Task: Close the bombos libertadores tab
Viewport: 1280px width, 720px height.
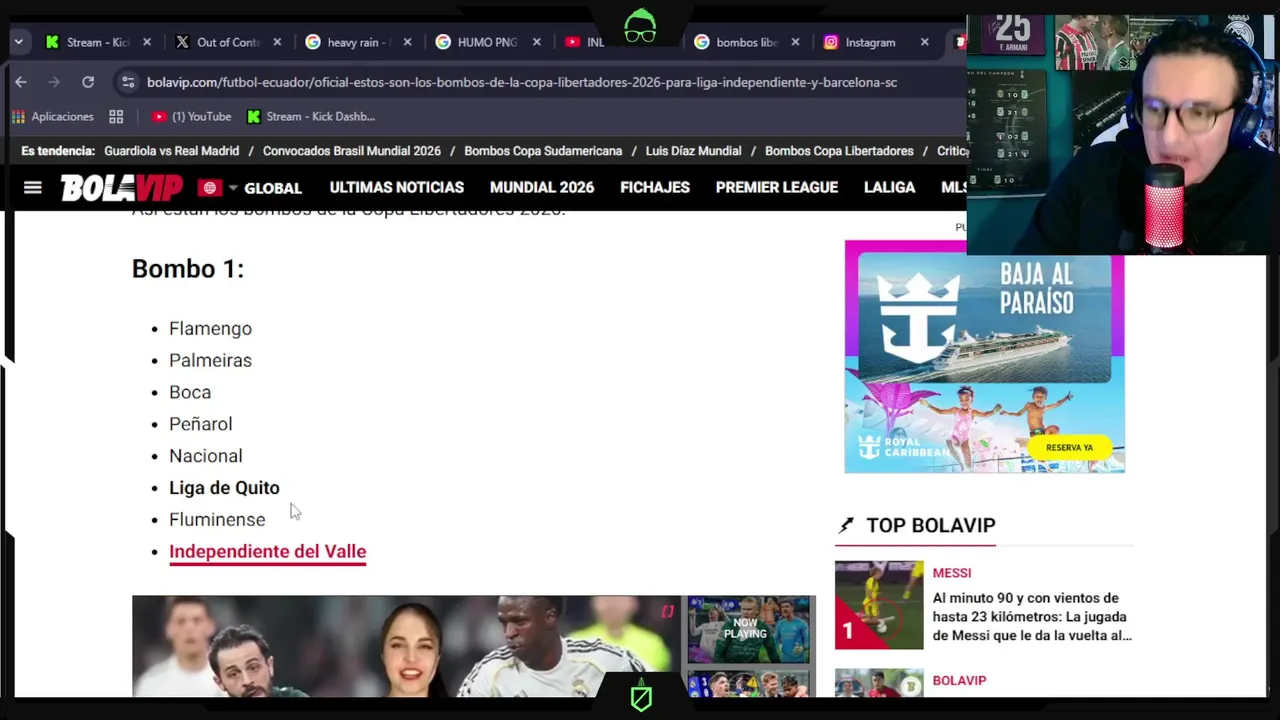Action: click(796, 42)
